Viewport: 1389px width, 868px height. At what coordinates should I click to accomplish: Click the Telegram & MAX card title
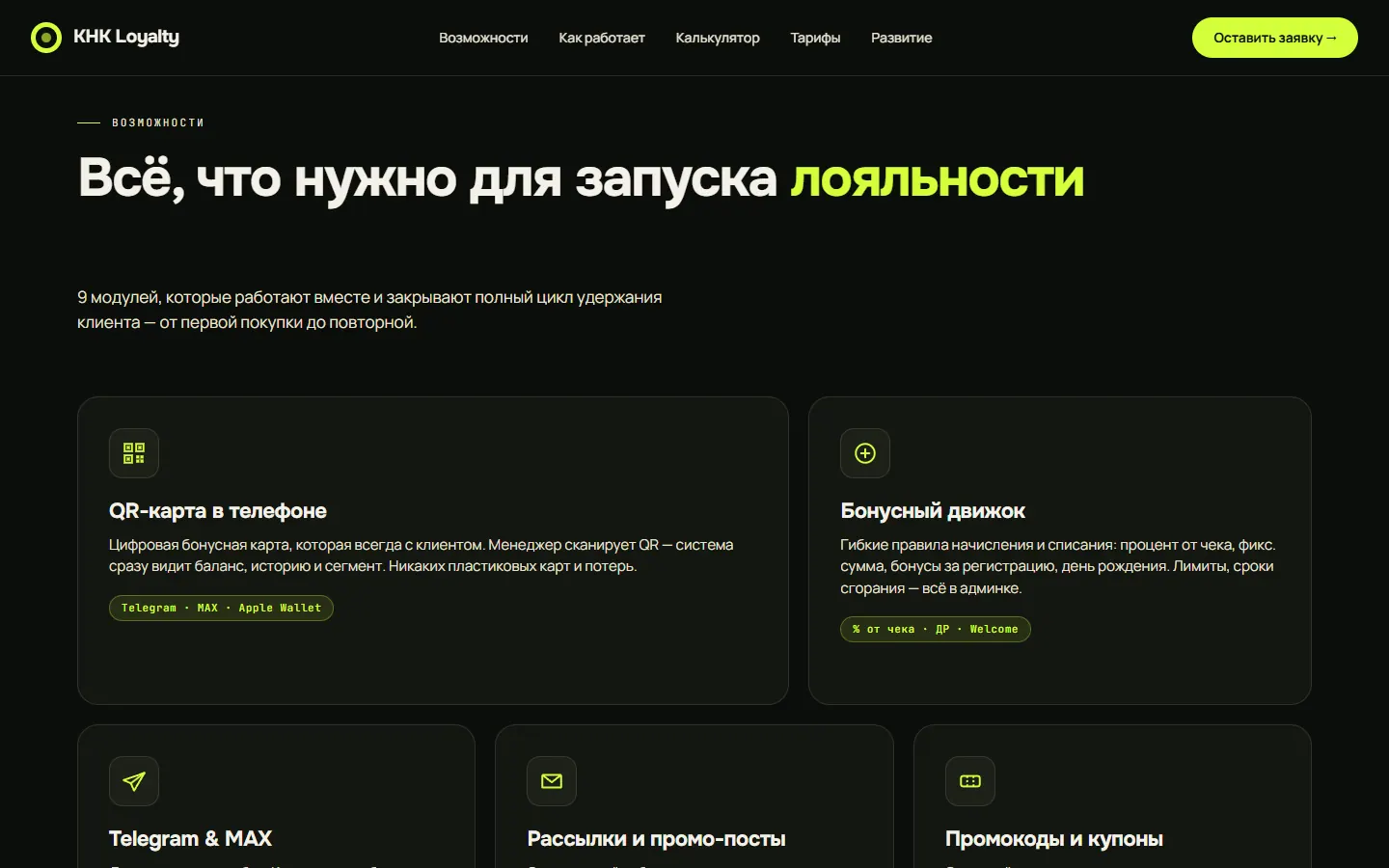[190, 839]
